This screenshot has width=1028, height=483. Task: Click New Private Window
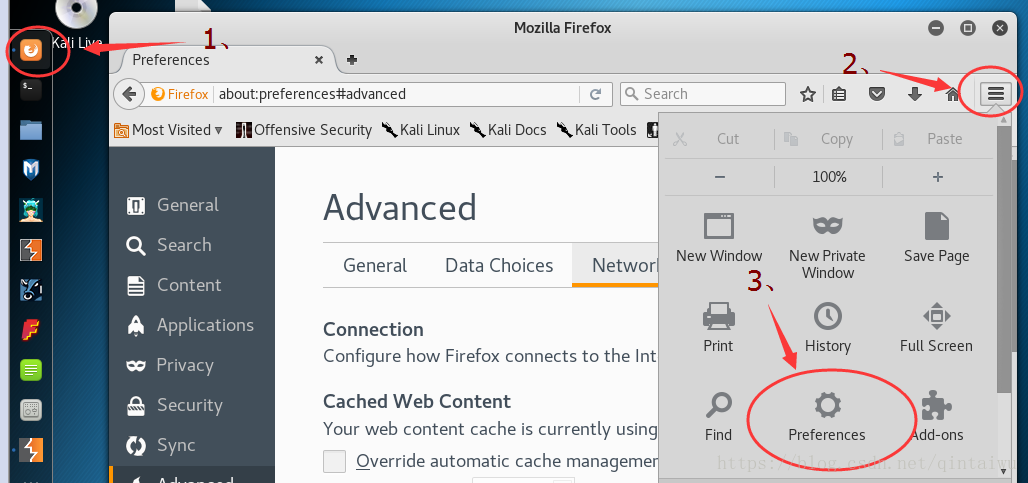pos(827,245)
